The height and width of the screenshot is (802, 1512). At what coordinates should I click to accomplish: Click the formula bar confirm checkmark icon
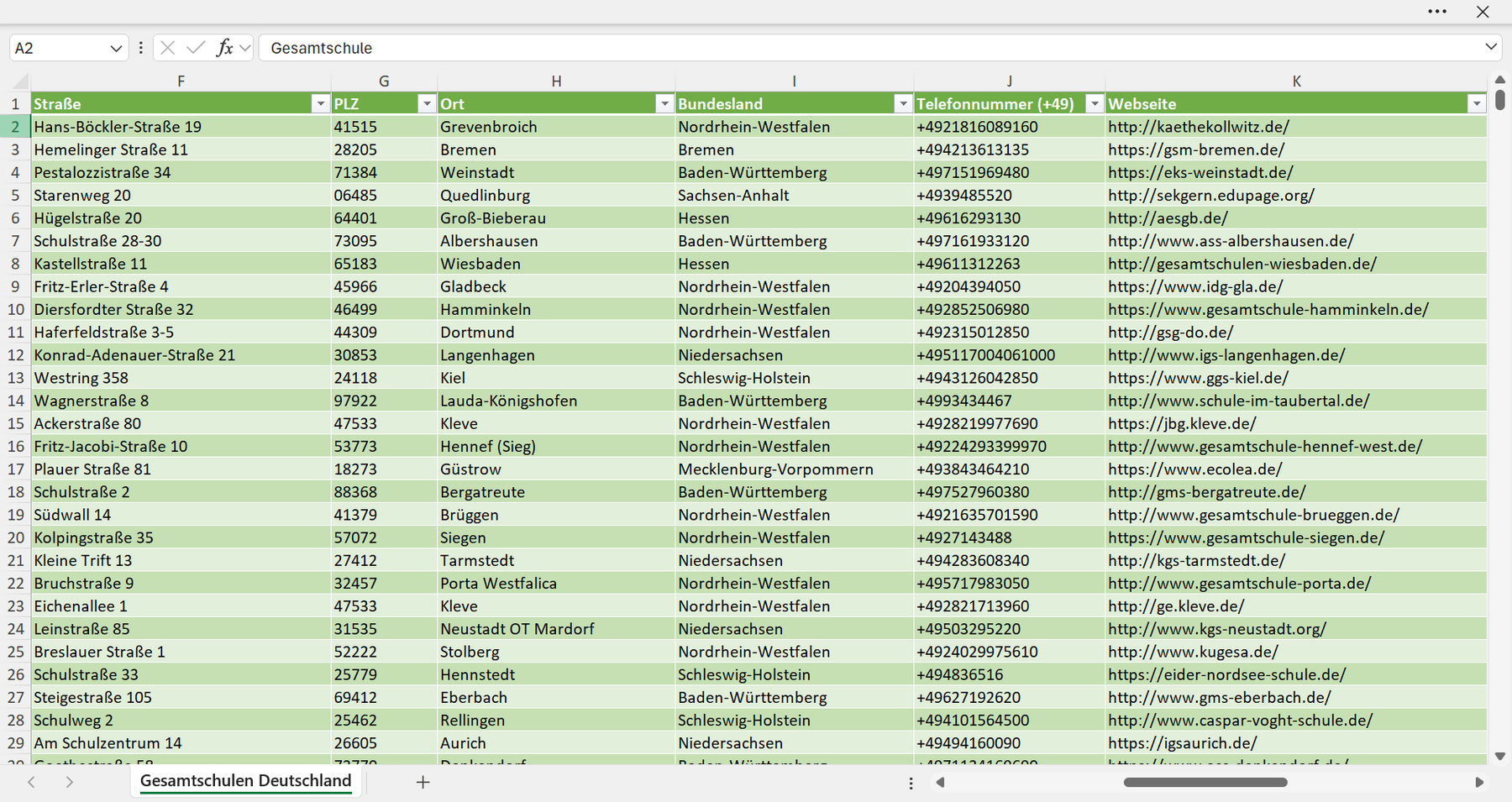pos(196,48)
